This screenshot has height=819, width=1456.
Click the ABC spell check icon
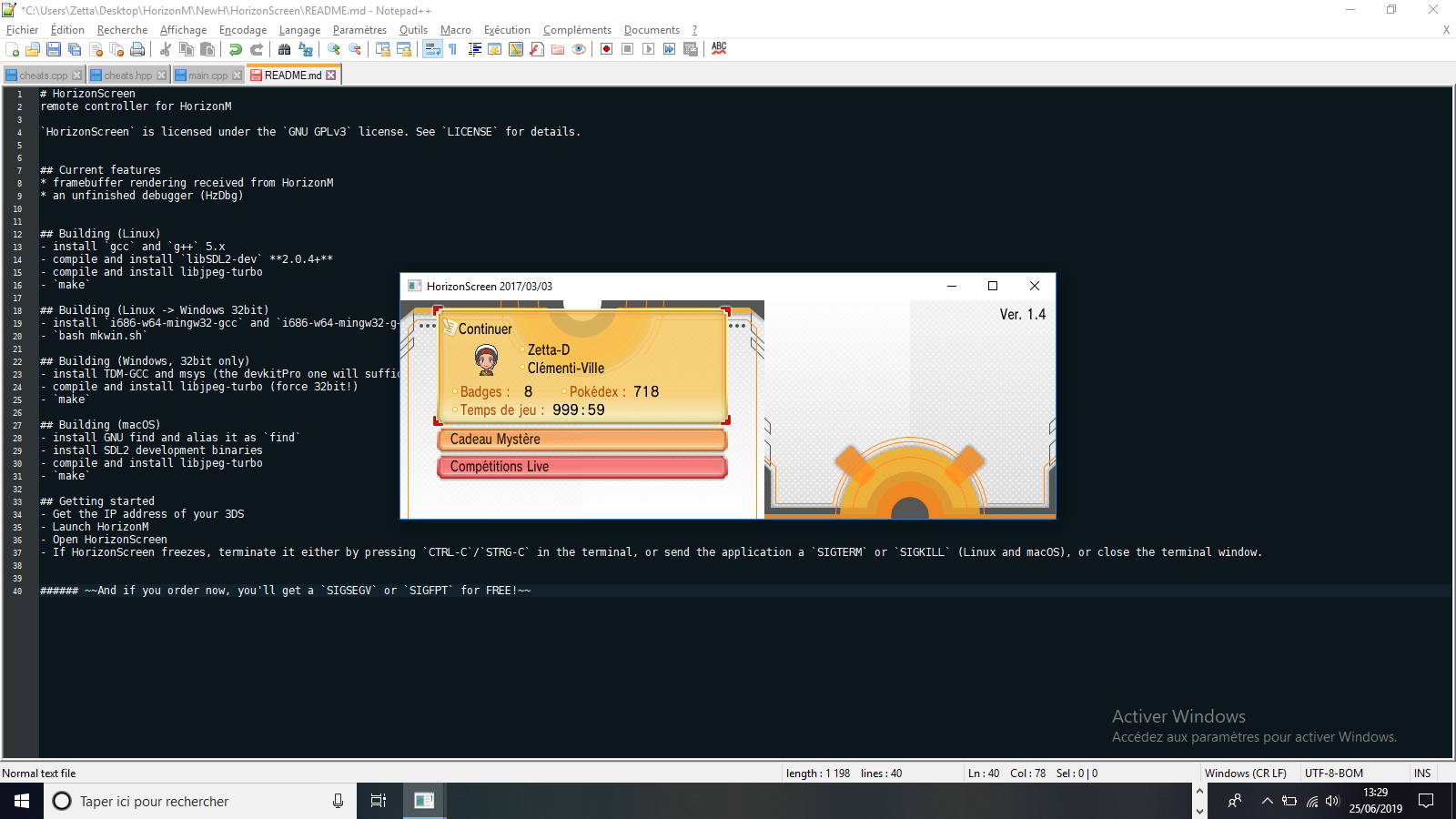click(x=719, y=49)
